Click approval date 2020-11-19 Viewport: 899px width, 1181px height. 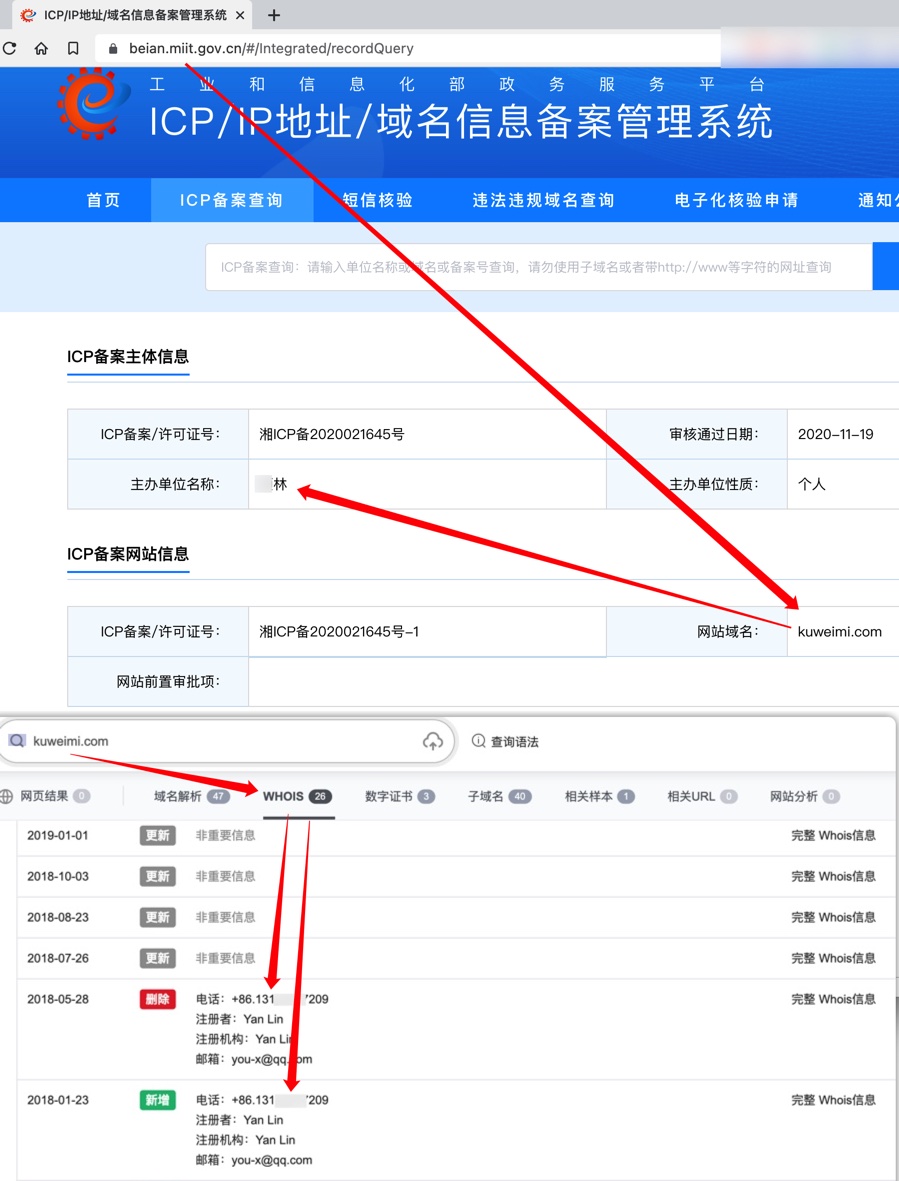836,435
